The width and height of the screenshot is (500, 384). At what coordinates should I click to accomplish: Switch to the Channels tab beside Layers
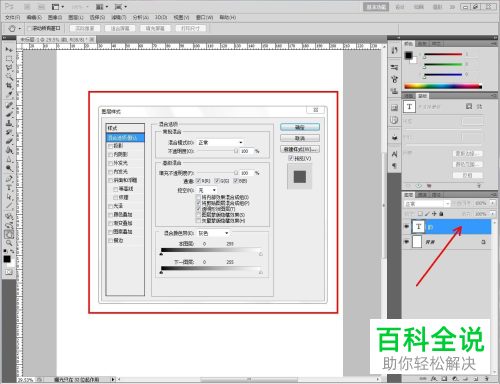[x=422, y=195]
